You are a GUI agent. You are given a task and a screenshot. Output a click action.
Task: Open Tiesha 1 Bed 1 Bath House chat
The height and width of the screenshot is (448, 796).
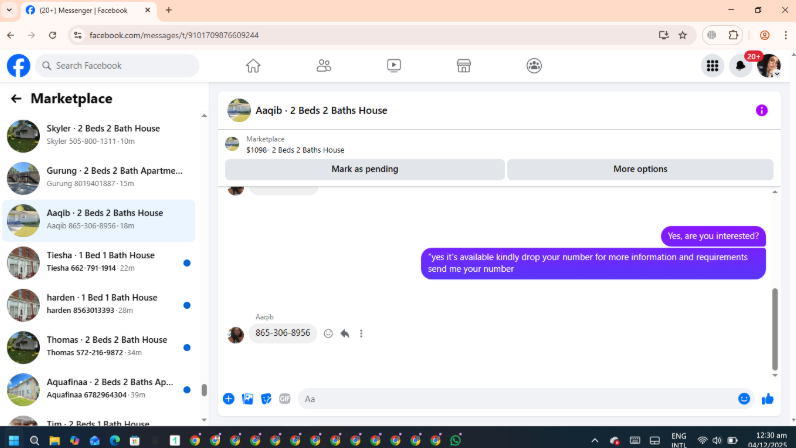99,263
